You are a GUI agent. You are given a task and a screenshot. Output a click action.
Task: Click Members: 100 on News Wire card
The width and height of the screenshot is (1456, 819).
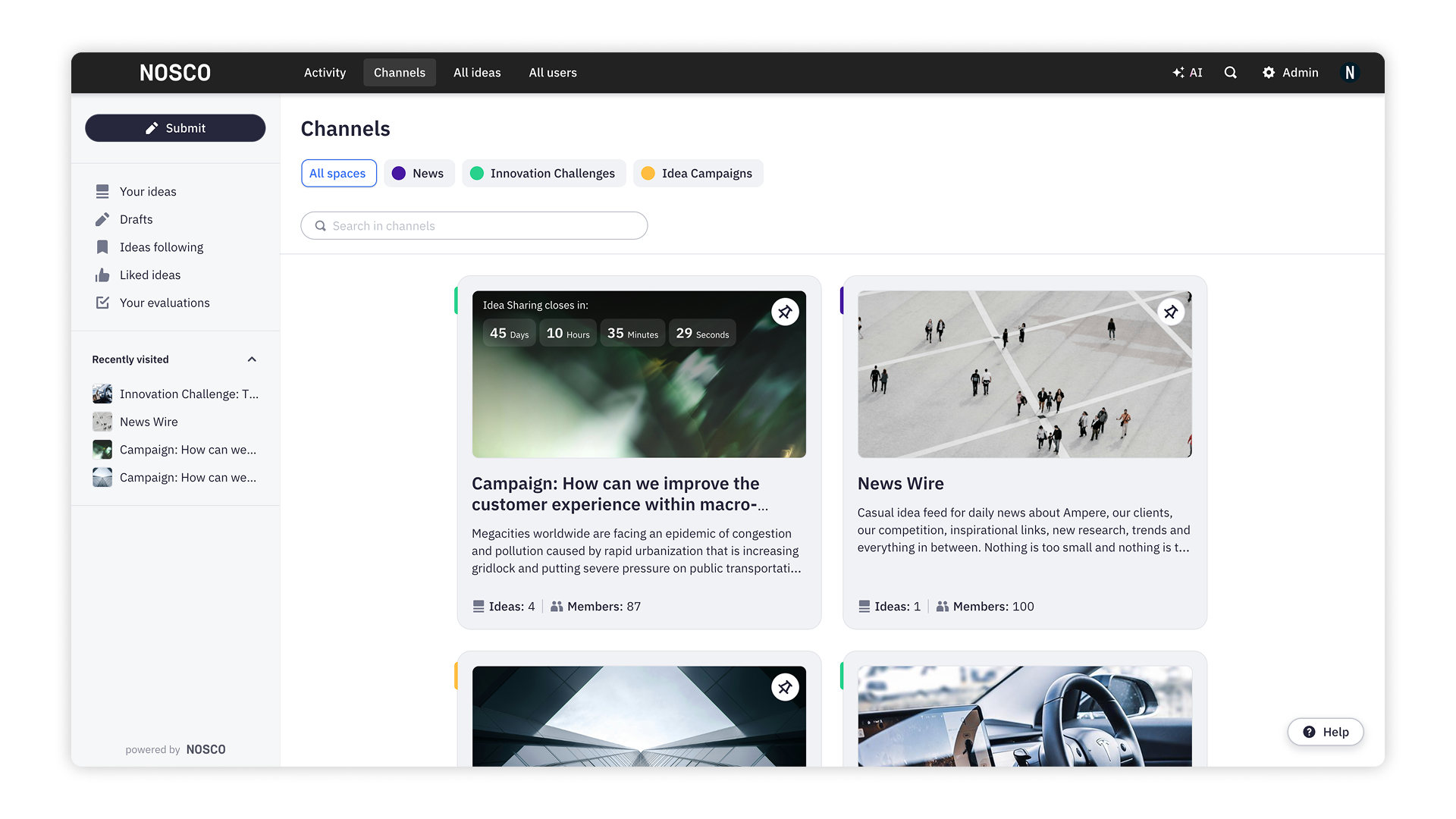[985, 607]
